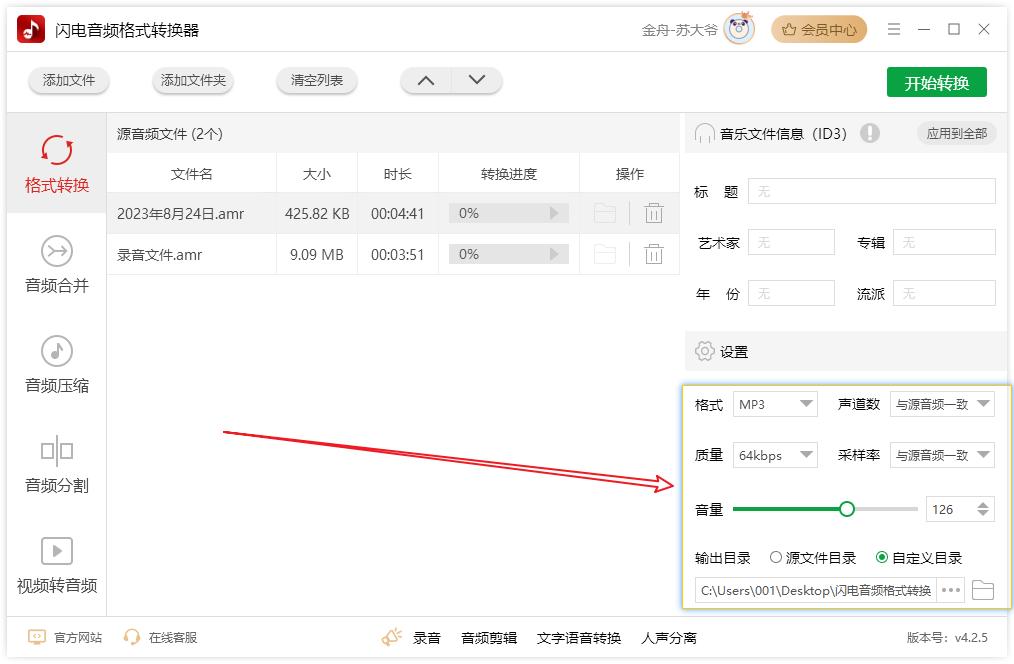Expand the 质量 64kbps dropdown
This screenshot has height=664, width=1014.
776,455
